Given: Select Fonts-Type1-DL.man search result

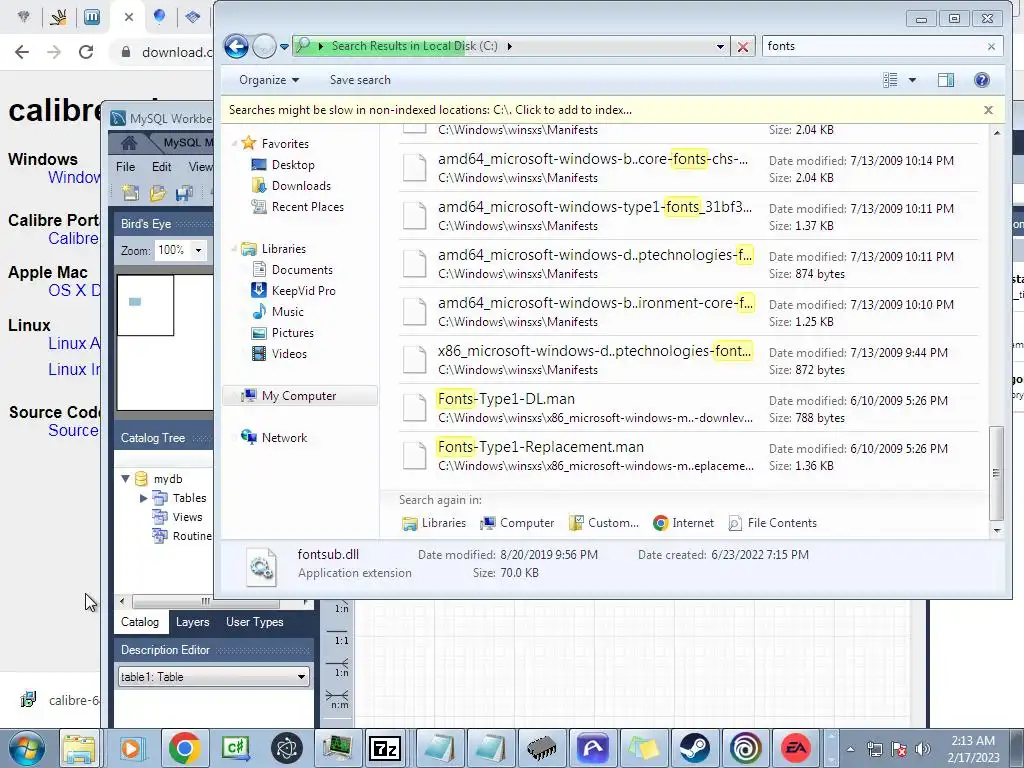Looking at the screenshot, I should coord(689,408).
